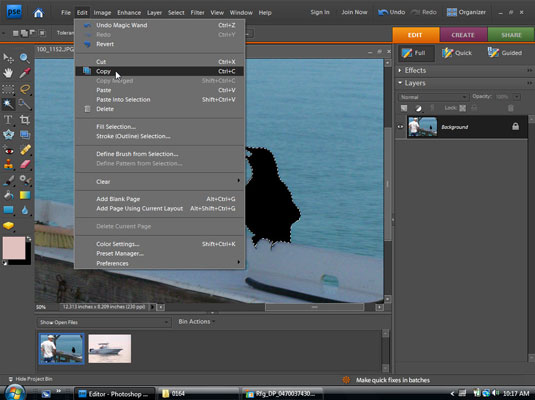Select the Smart Brush tool

click(25, 180)
